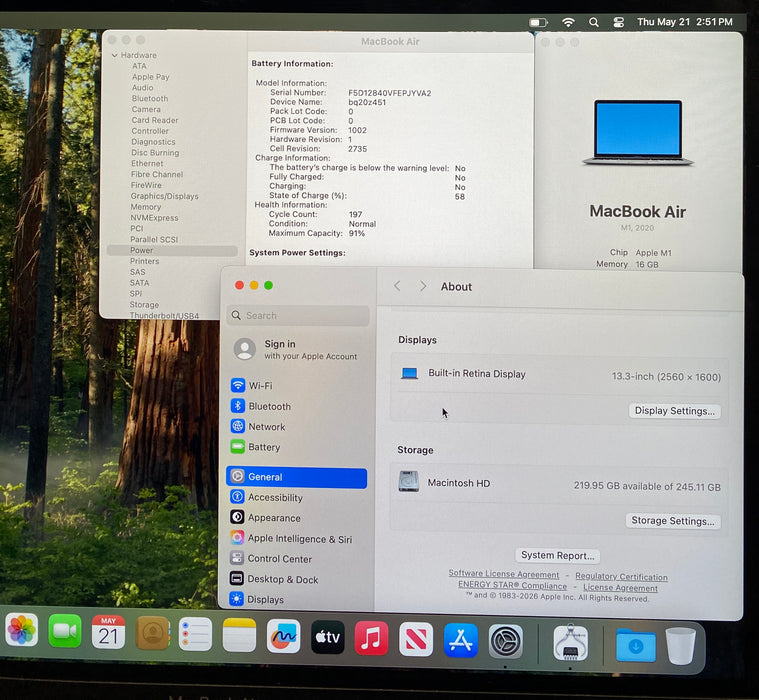Launch Freeform from the Dock

point(283,636)
